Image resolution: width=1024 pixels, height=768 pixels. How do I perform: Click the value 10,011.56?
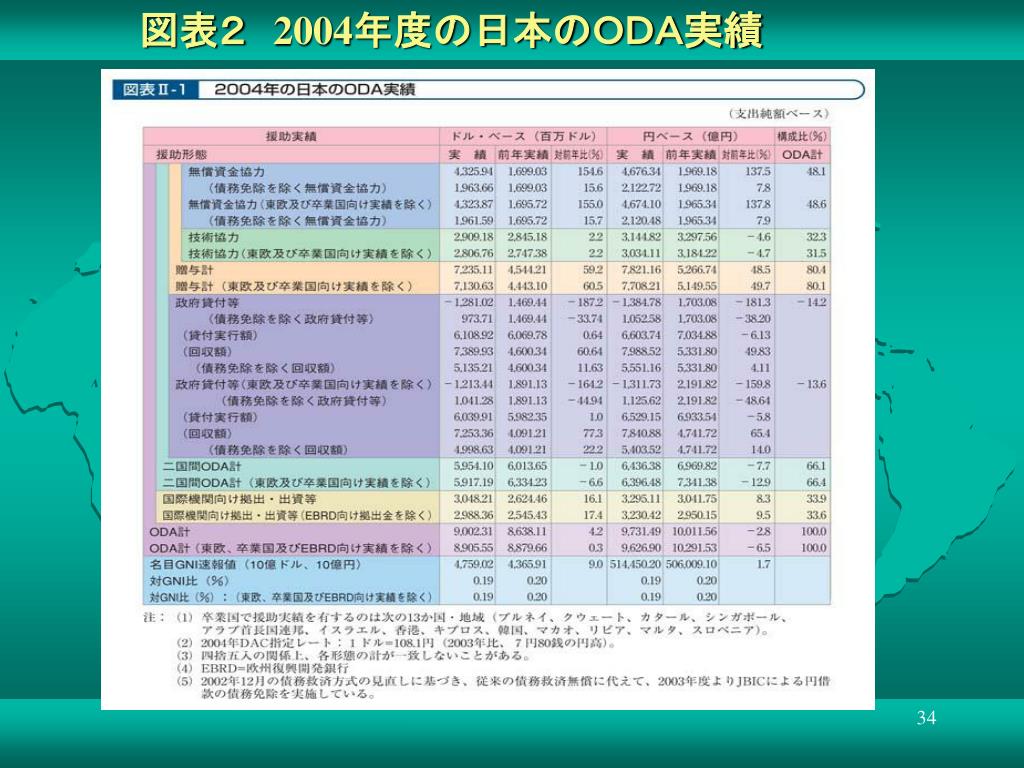coord(694,532)
